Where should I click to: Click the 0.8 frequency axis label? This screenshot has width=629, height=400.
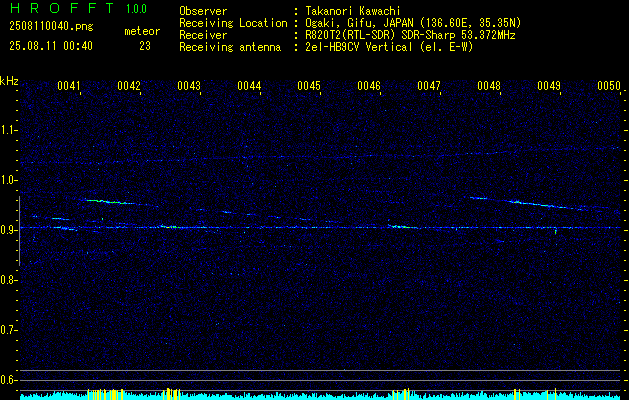(x=8, y=280)
